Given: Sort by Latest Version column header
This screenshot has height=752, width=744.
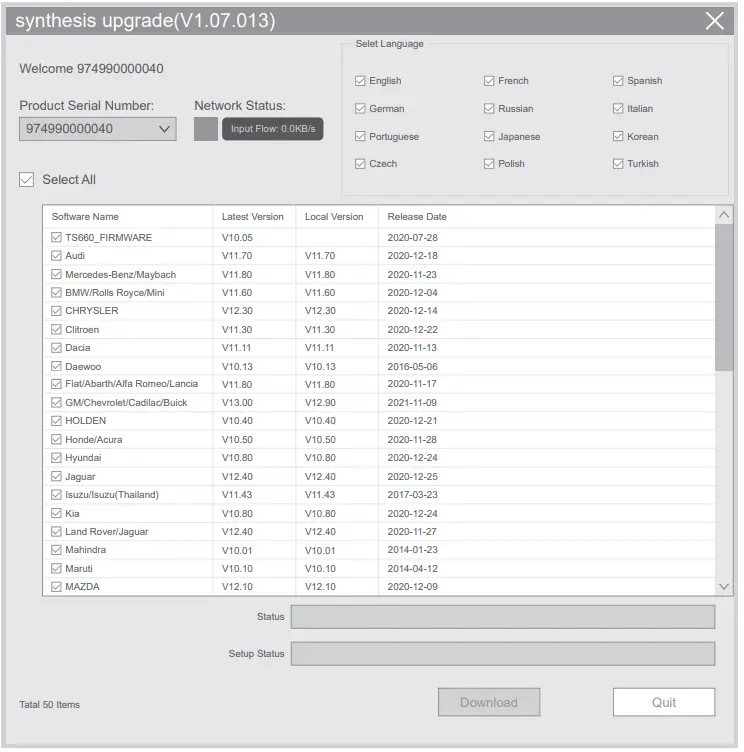Looking at the screenshot, I should tap(254, 217).
